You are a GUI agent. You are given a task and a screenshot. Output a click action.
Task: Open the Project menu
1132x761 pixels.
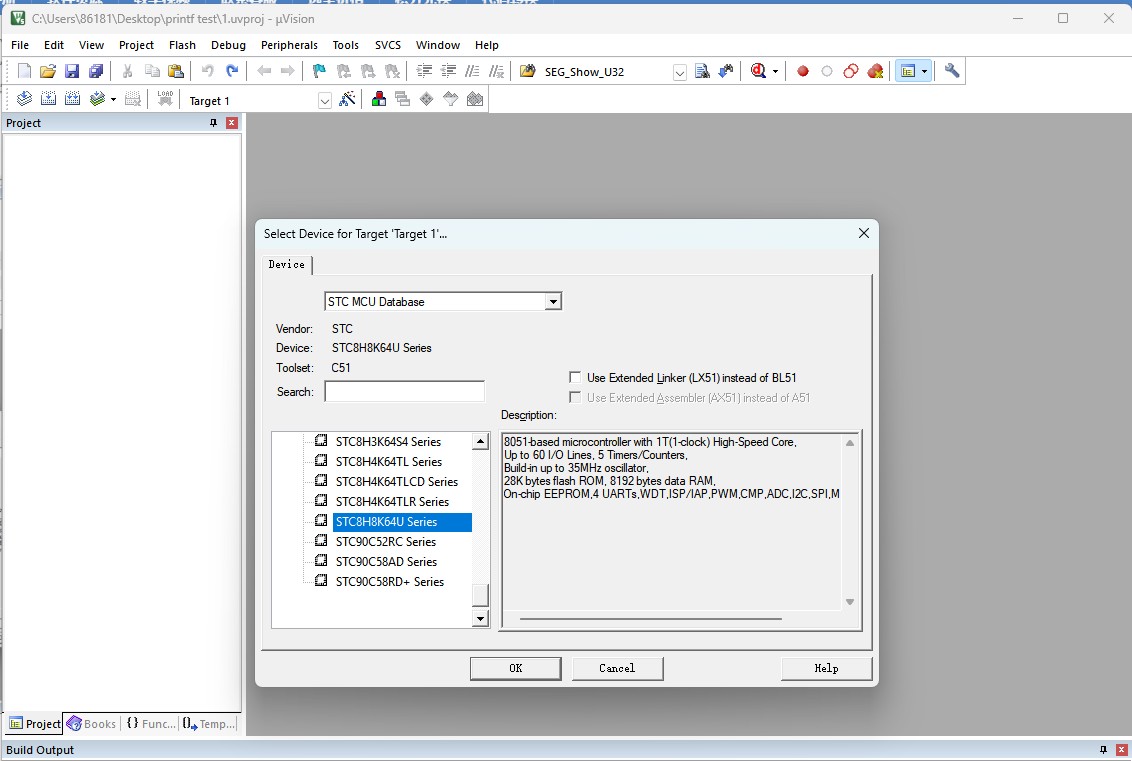coord(136,45)
